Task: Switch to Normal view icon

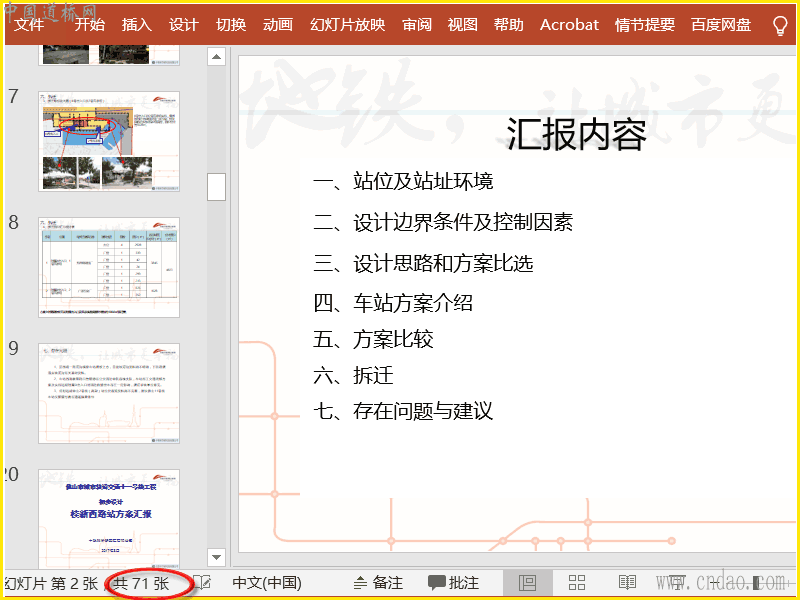Action: point(528,583)
